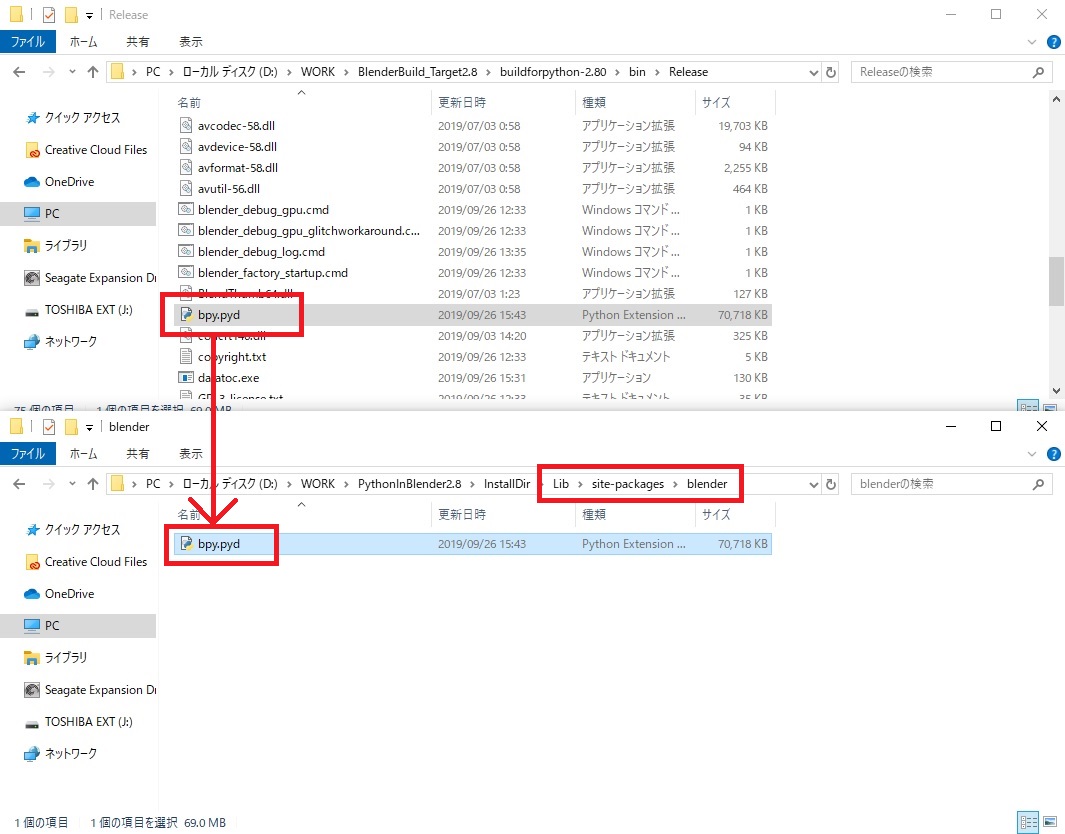The height and width of the screenshot is (834, 1065).
Task: Go up one folder in Release window
Action: coord(93,72)
